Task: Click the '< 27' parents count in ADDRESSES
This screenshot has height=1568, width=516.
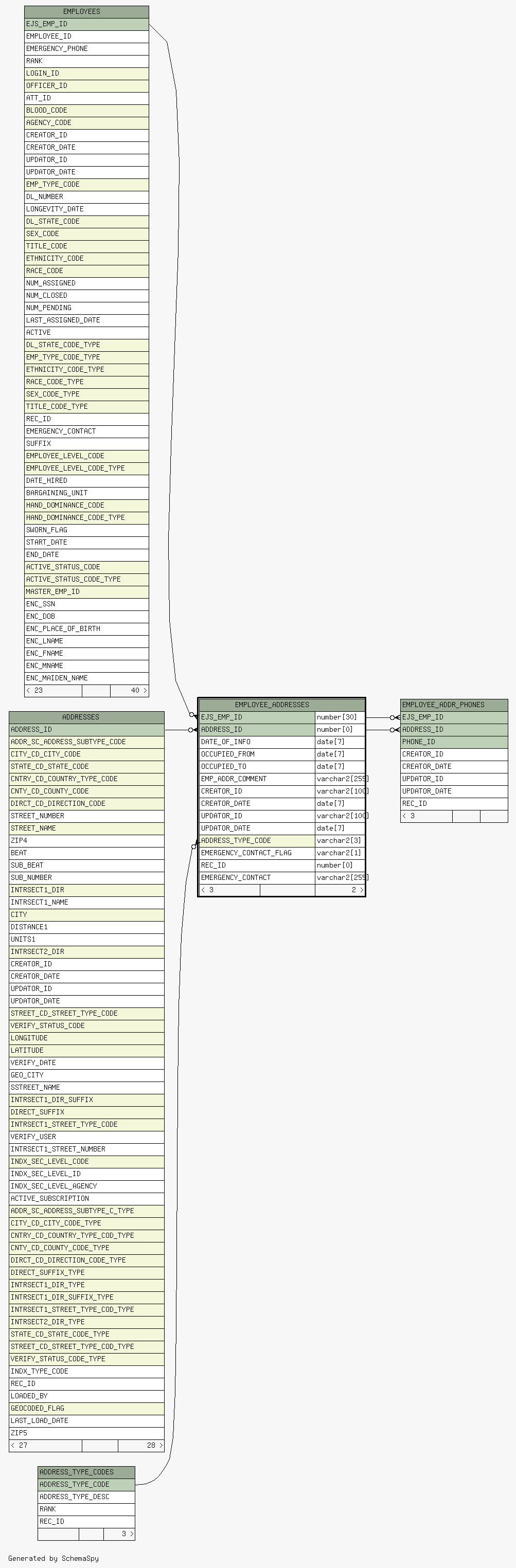Action: [45, 1446]
